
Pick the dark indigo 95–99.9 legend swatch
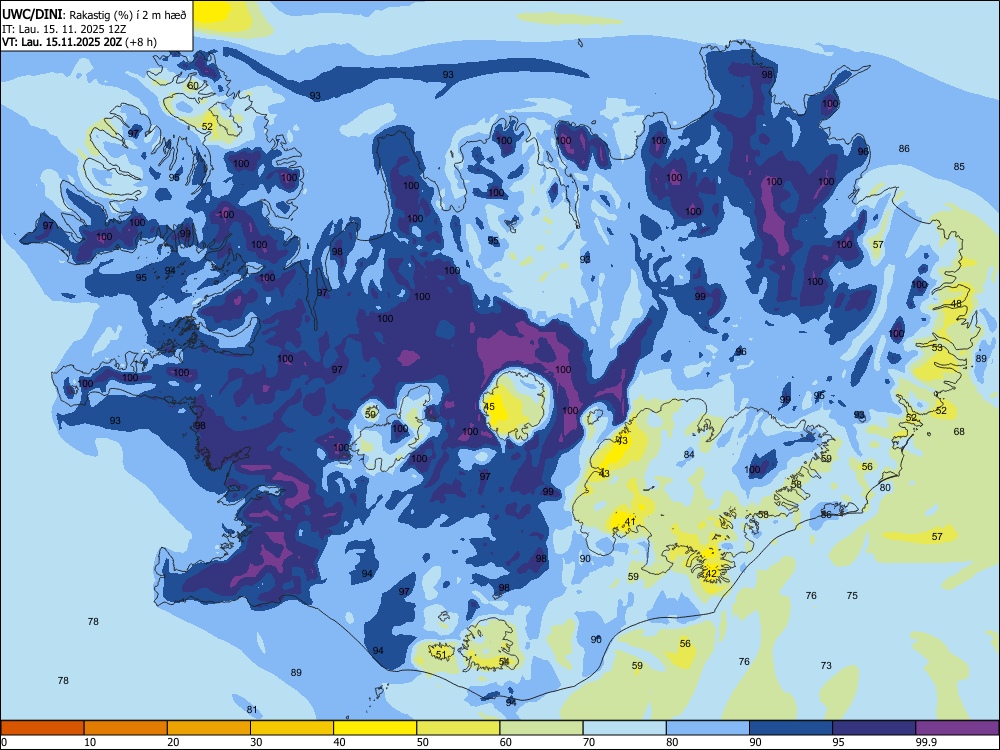pos(874,728)
